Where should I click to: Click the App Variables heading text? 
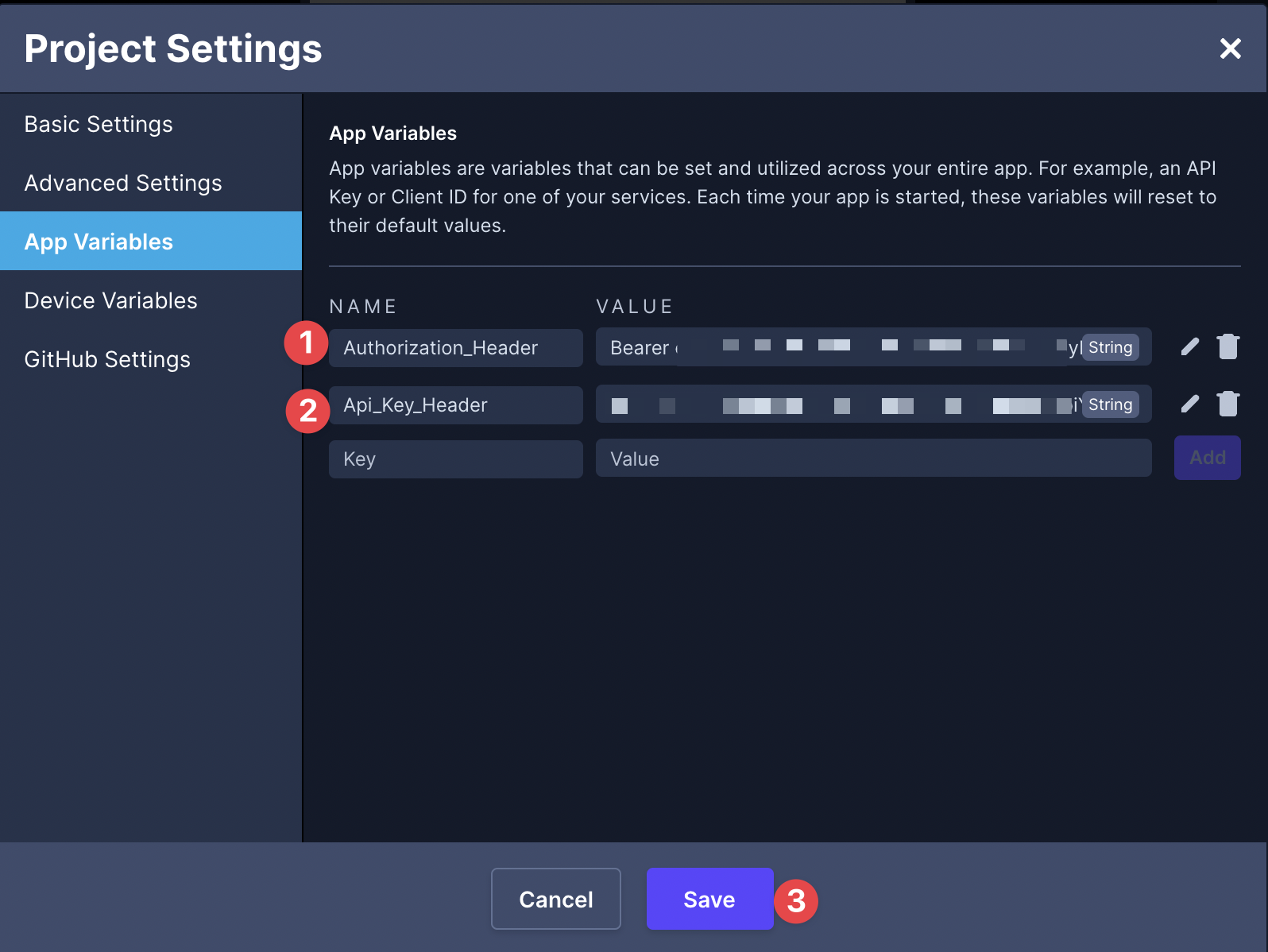coord(393,134)
